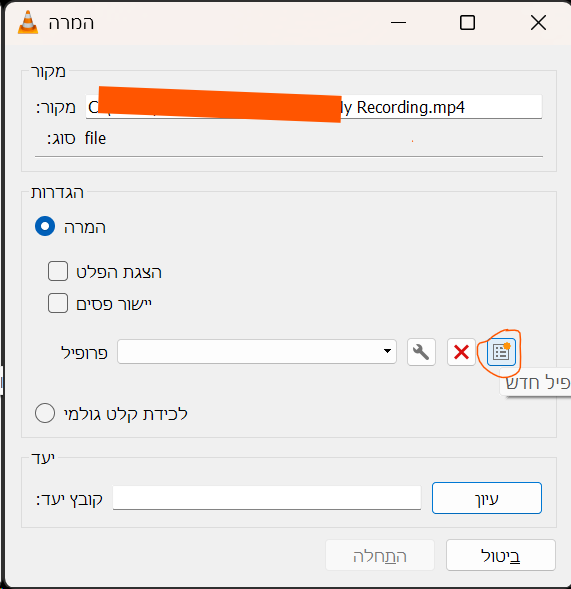The height and width of the screenshot is (589, 571).
Task: Click the create new profile icon
Action: click(x=501, y=352)
